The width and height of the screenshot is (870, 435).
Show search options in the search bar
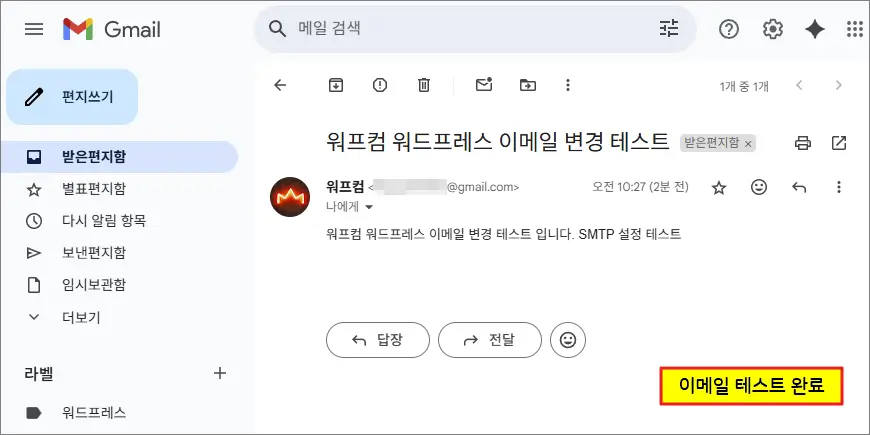click(669, 29)
